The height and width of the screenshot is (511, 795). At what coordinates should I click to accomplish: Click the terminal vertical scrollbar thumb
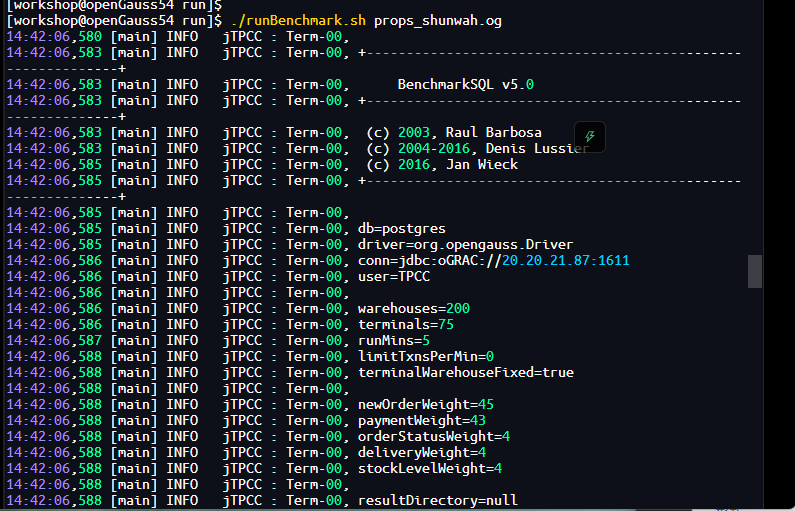click(755, 271)
